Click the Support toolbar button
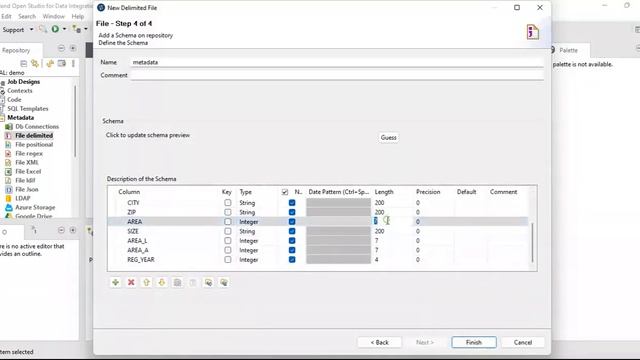This screenshot has height=360, width=640. (13, 30)
